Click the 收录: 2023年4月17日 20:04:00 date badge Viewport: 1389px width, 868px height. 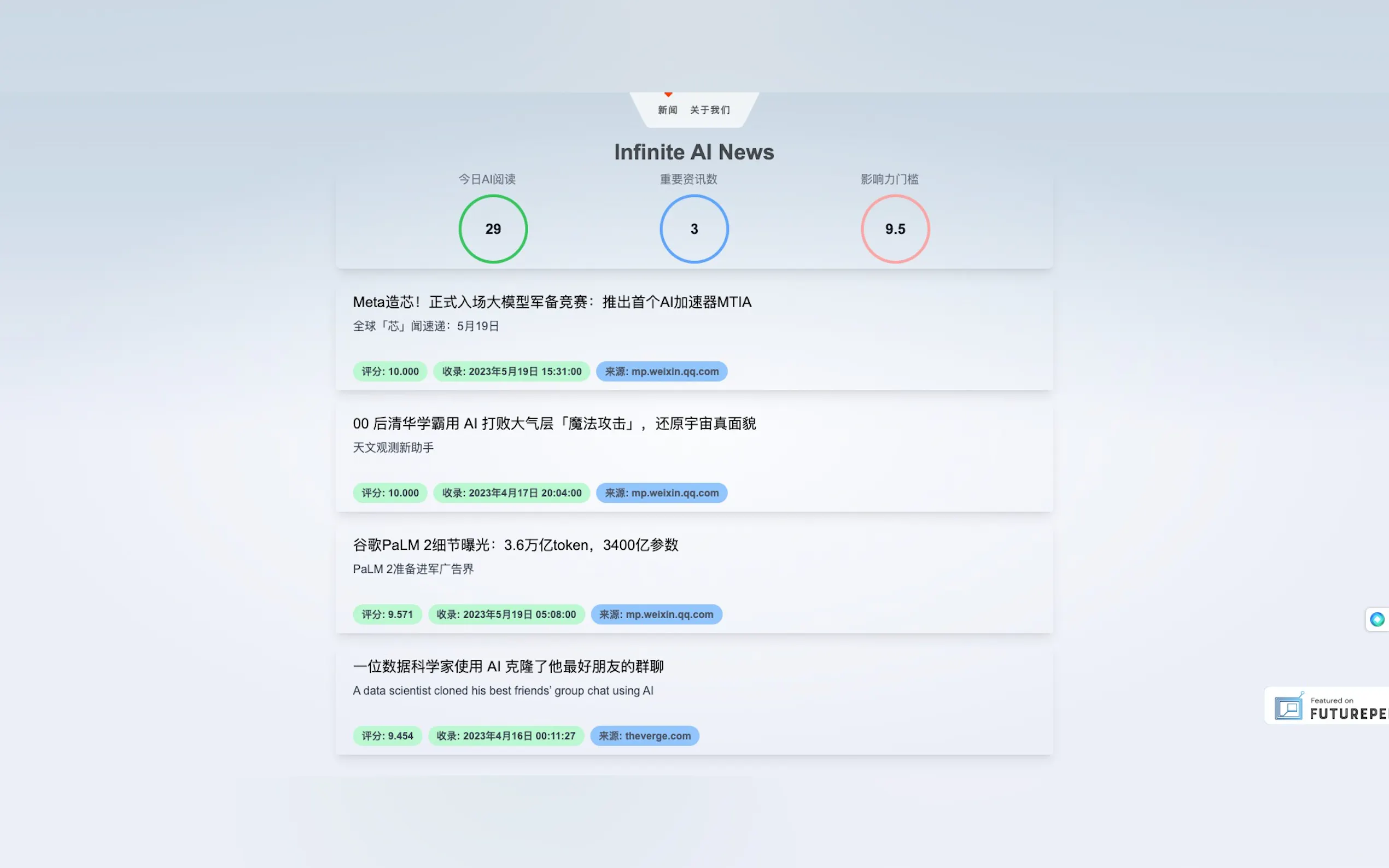(x=511, y=493)
